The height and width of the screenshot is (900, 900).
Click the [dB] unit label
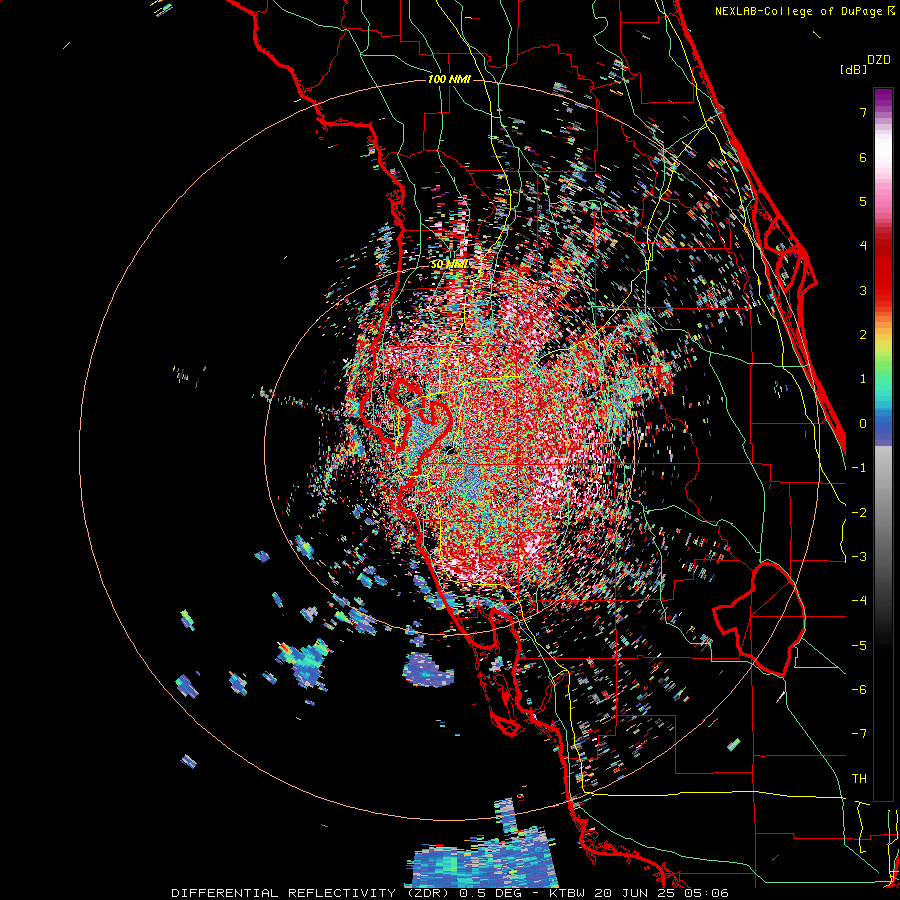pos(853,69)
